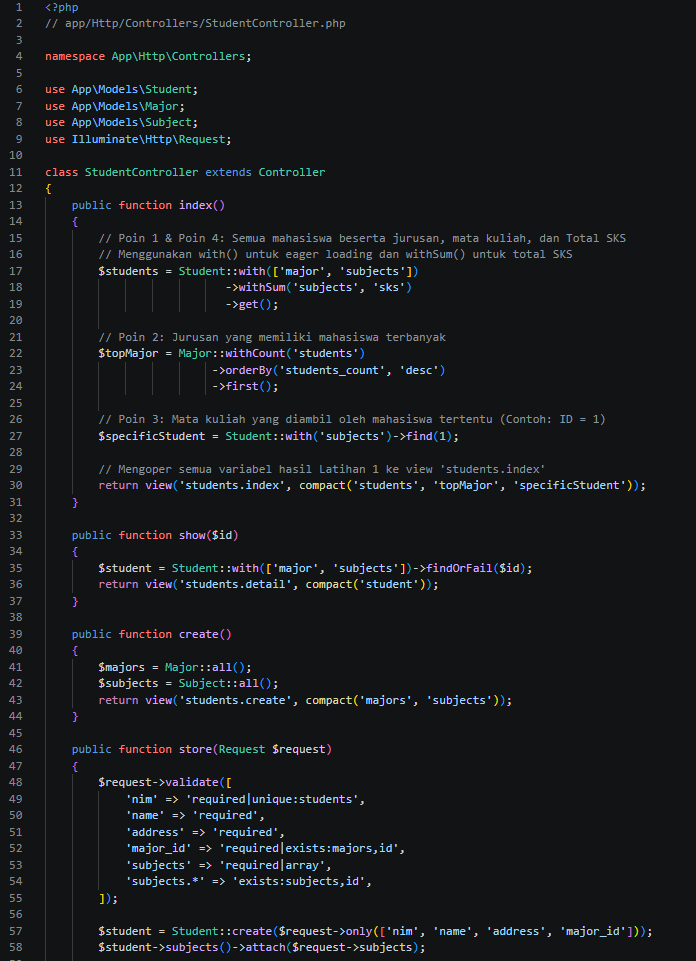696x961 pixels.
Task: Click the namespace App\Http\Controllers declaration
Action: pos(148,56)
